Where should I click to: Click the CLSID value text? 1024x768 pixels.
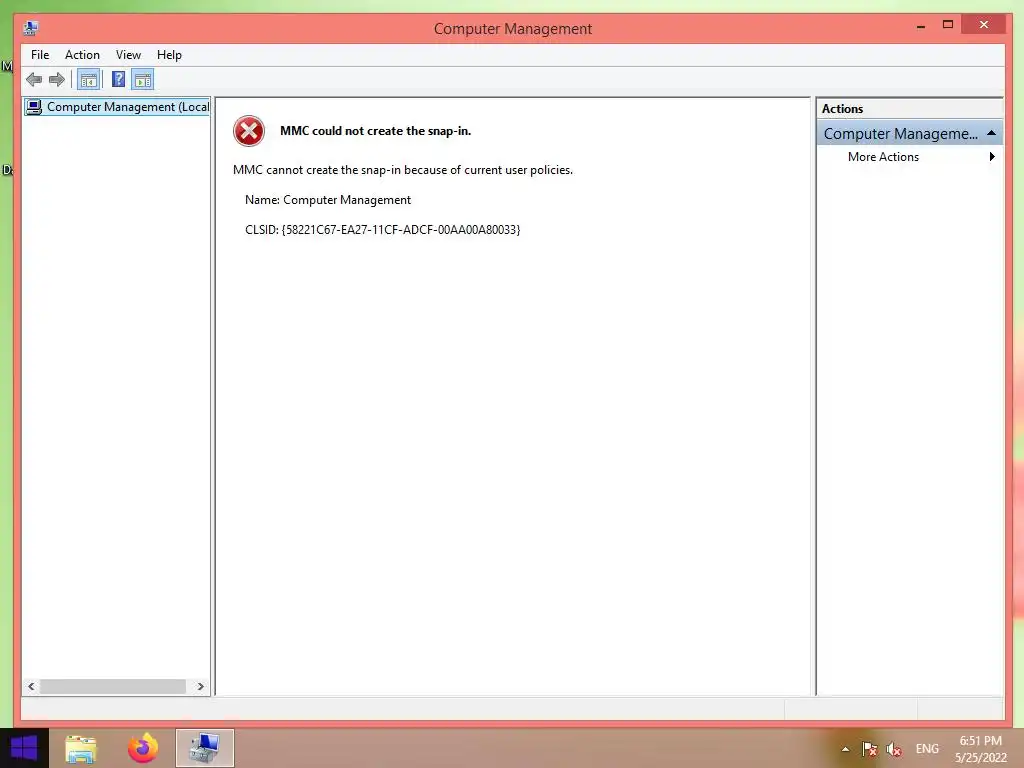click(x=401, y=230)
